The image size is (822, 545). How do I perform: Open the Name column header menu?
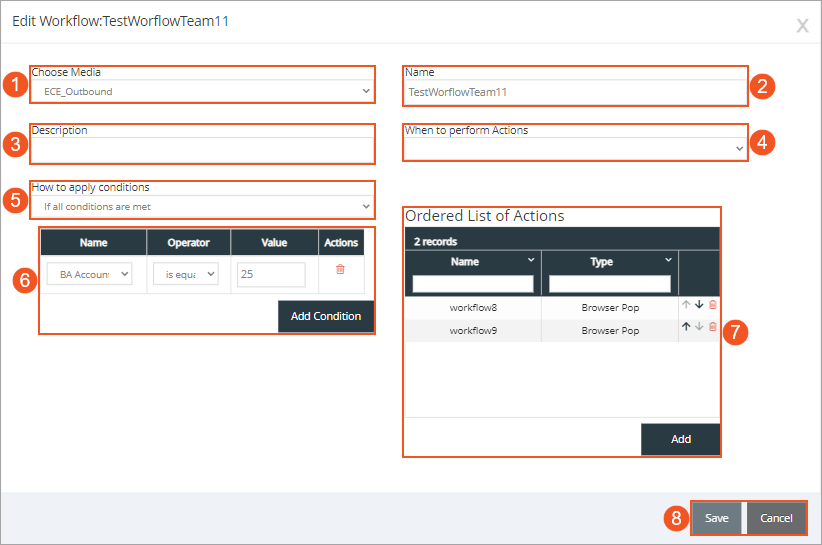click(x=531, y=260)
